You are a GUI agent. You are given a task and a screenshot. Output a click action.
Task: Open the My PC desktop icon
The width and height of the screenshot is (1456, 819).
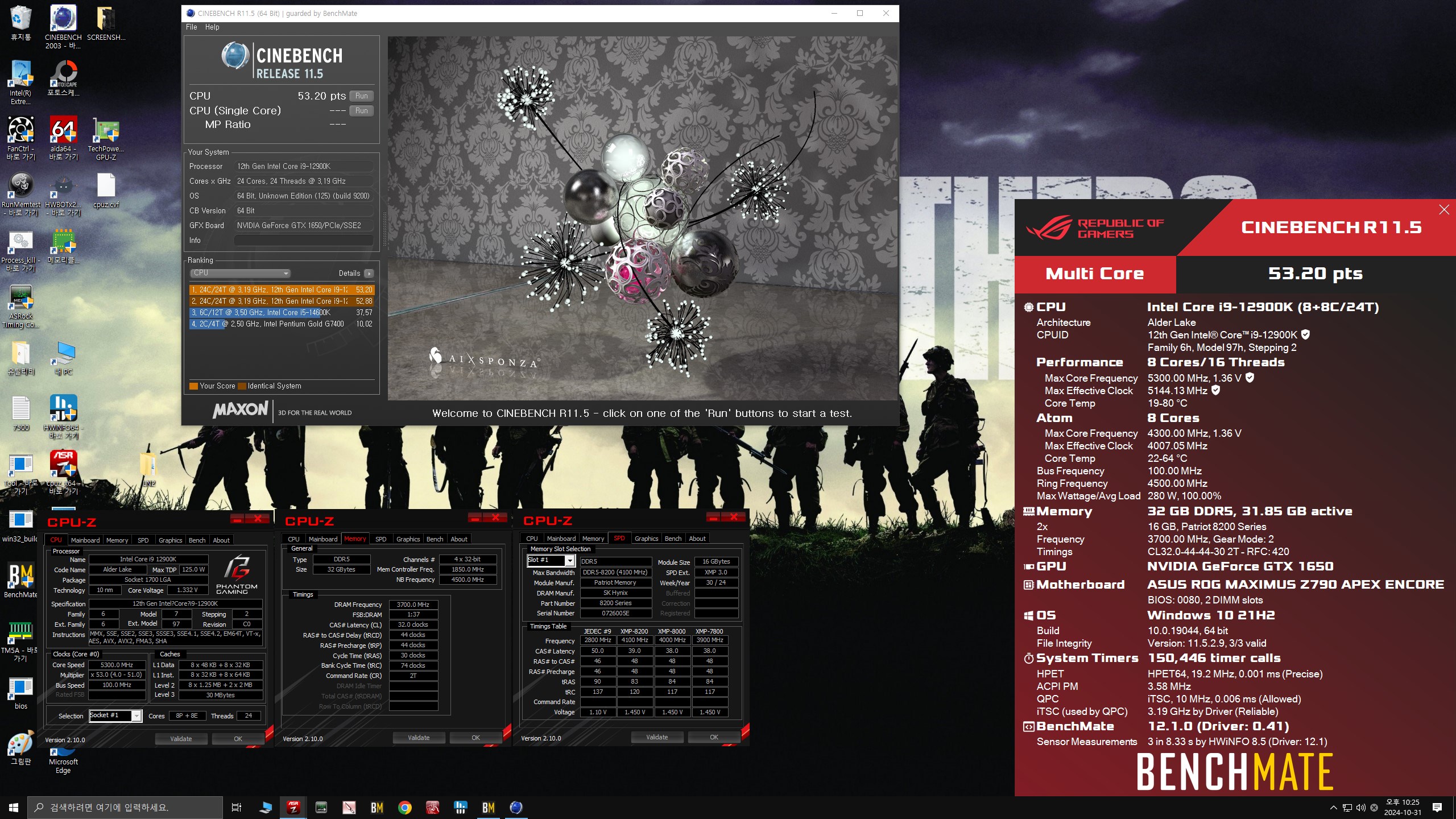click(63, 357)
